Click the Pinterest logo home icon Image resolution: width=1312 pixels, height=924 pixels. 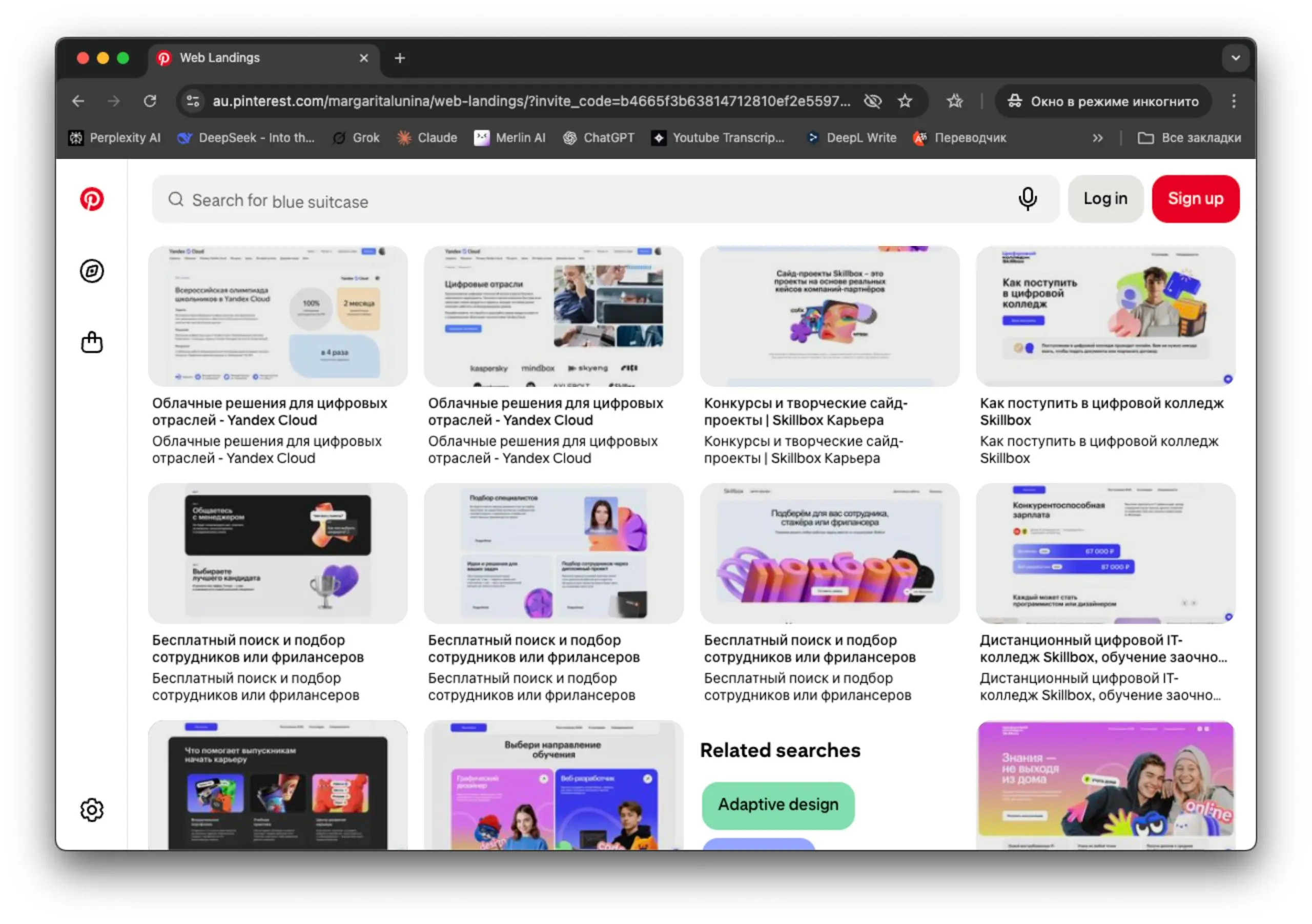(91, 199)
